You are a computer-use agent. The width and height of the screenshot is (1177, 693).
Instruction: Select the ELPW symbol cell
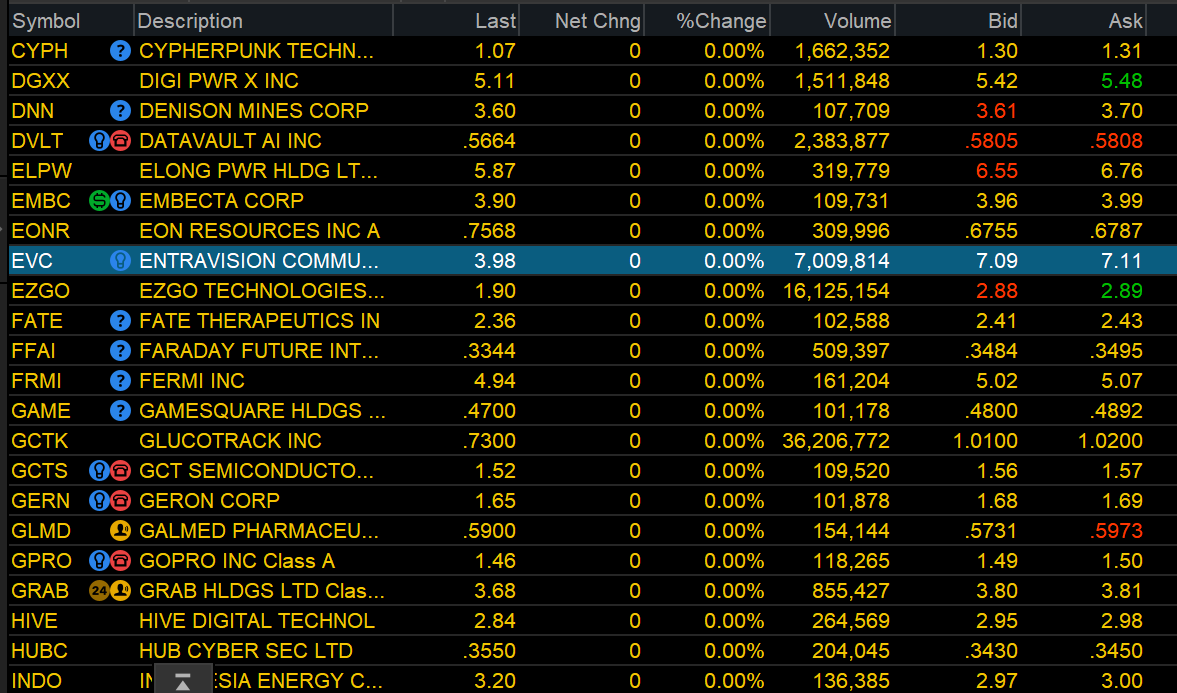tap(41, 171)
